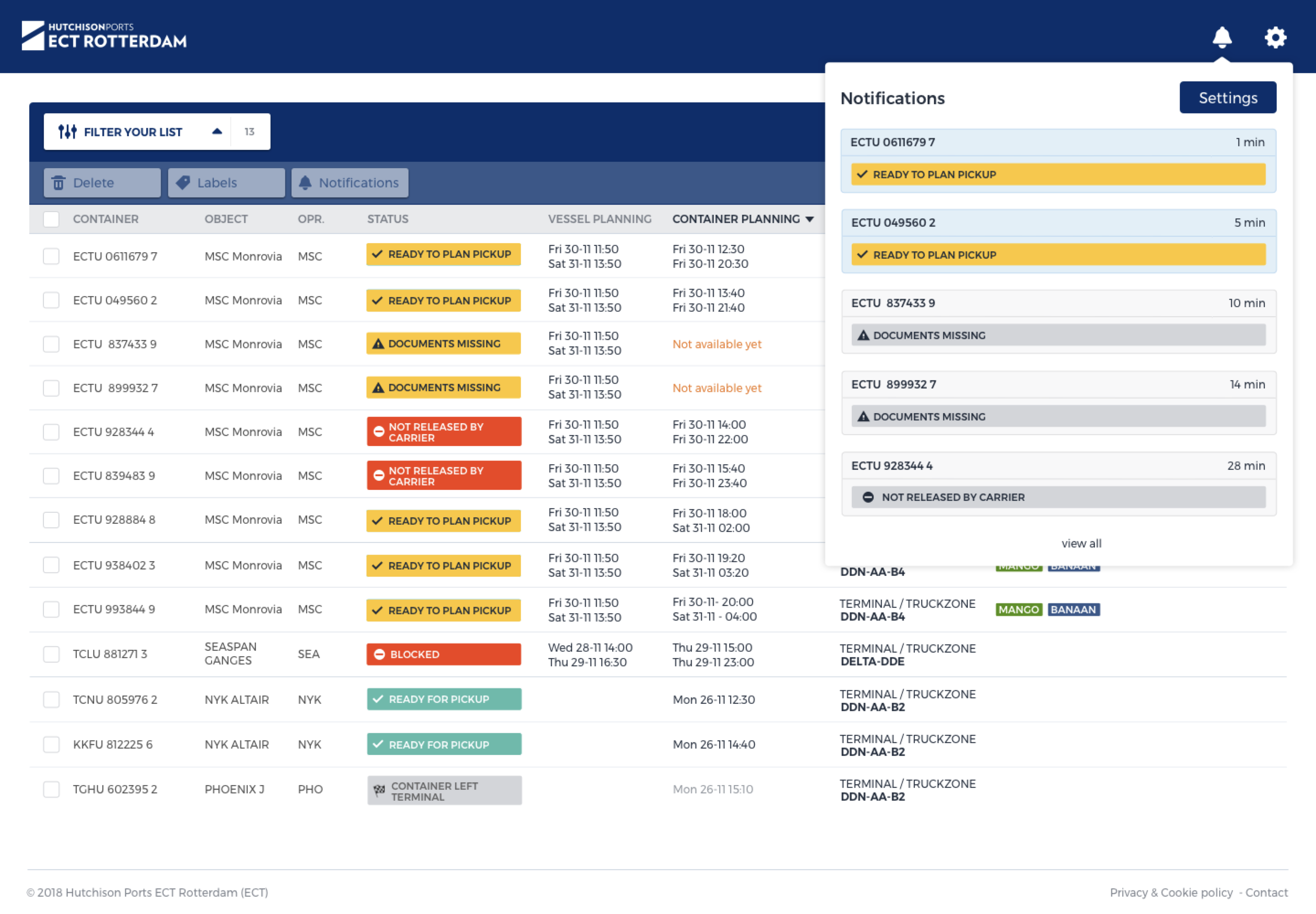This screenshot has width=1316, height=914.
Task: Open the Privacy & Cookie policy link
Action: tap(1171, 892)
